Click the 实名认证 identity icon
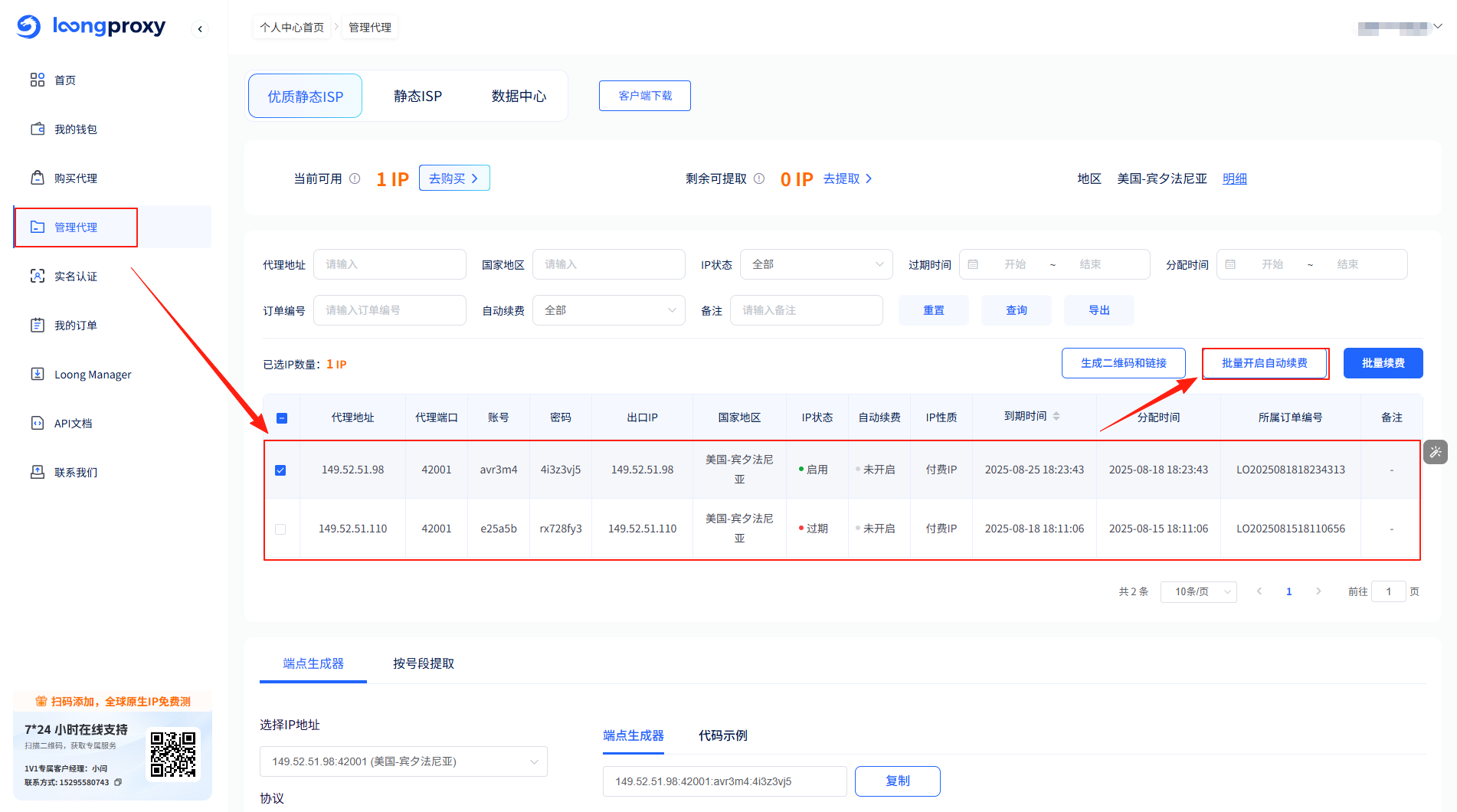This screenshot has width=1457, height=812. tap(38, 276)
